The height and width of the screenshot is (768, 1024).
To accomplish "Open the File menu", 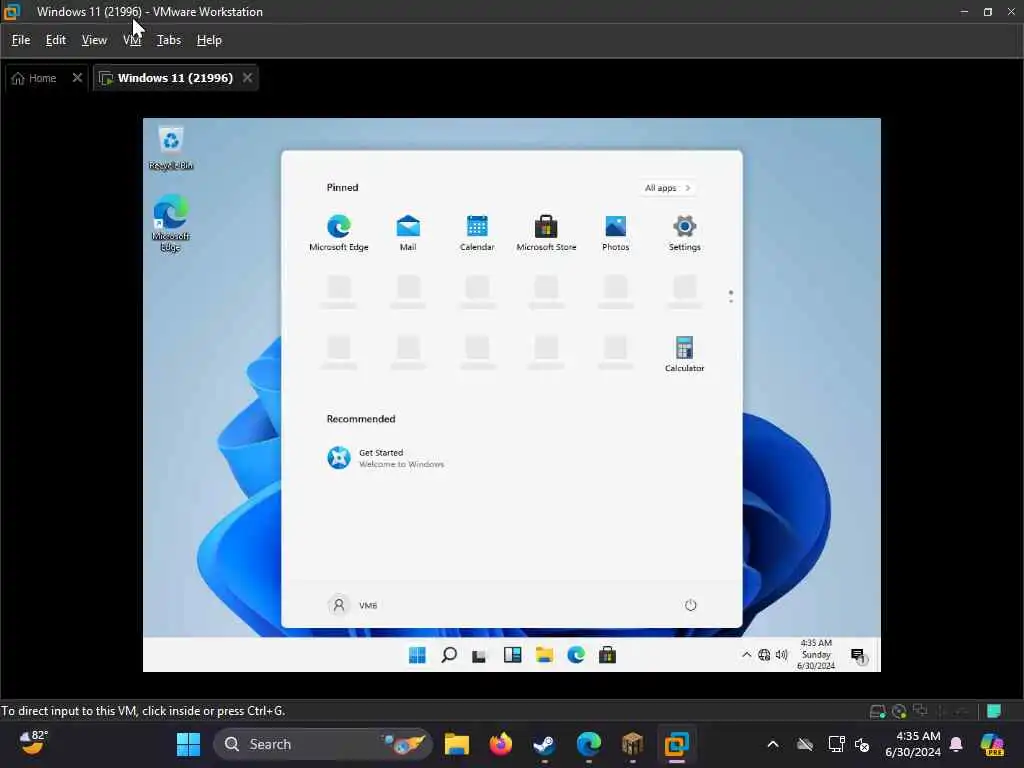I will tap(21, 40).
